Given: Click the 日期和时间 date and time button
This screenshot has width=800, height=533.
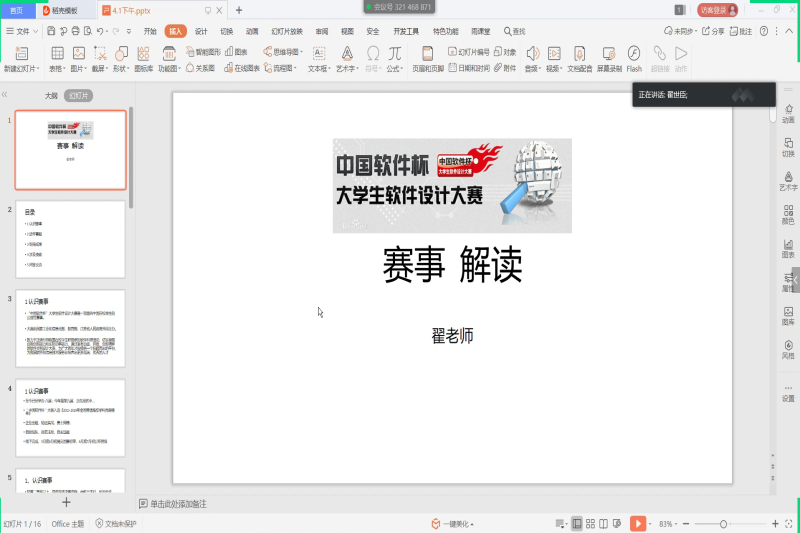Looking at the screenshot, I should click(469, 68).
